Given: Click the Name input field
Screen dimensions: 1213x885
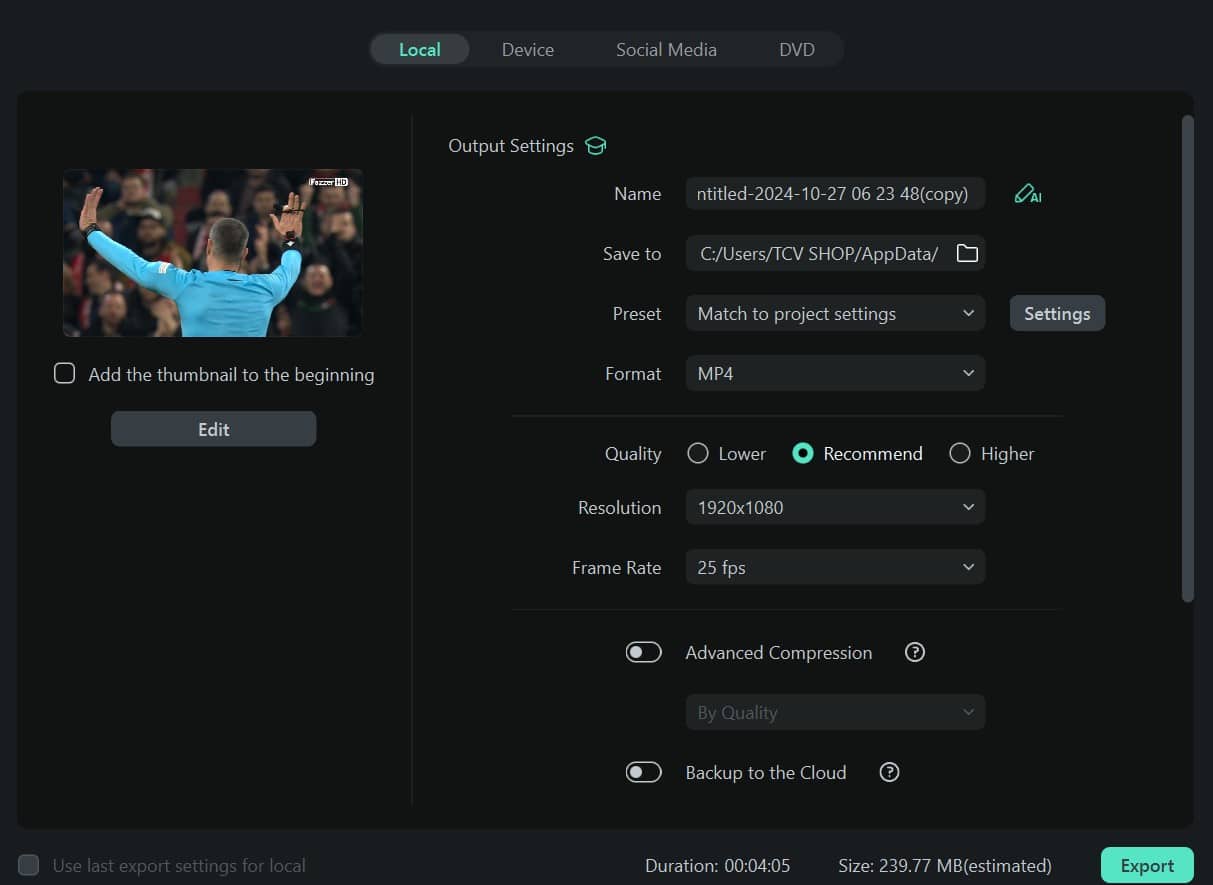Looking at the screenshot, I should coord(835,194).
